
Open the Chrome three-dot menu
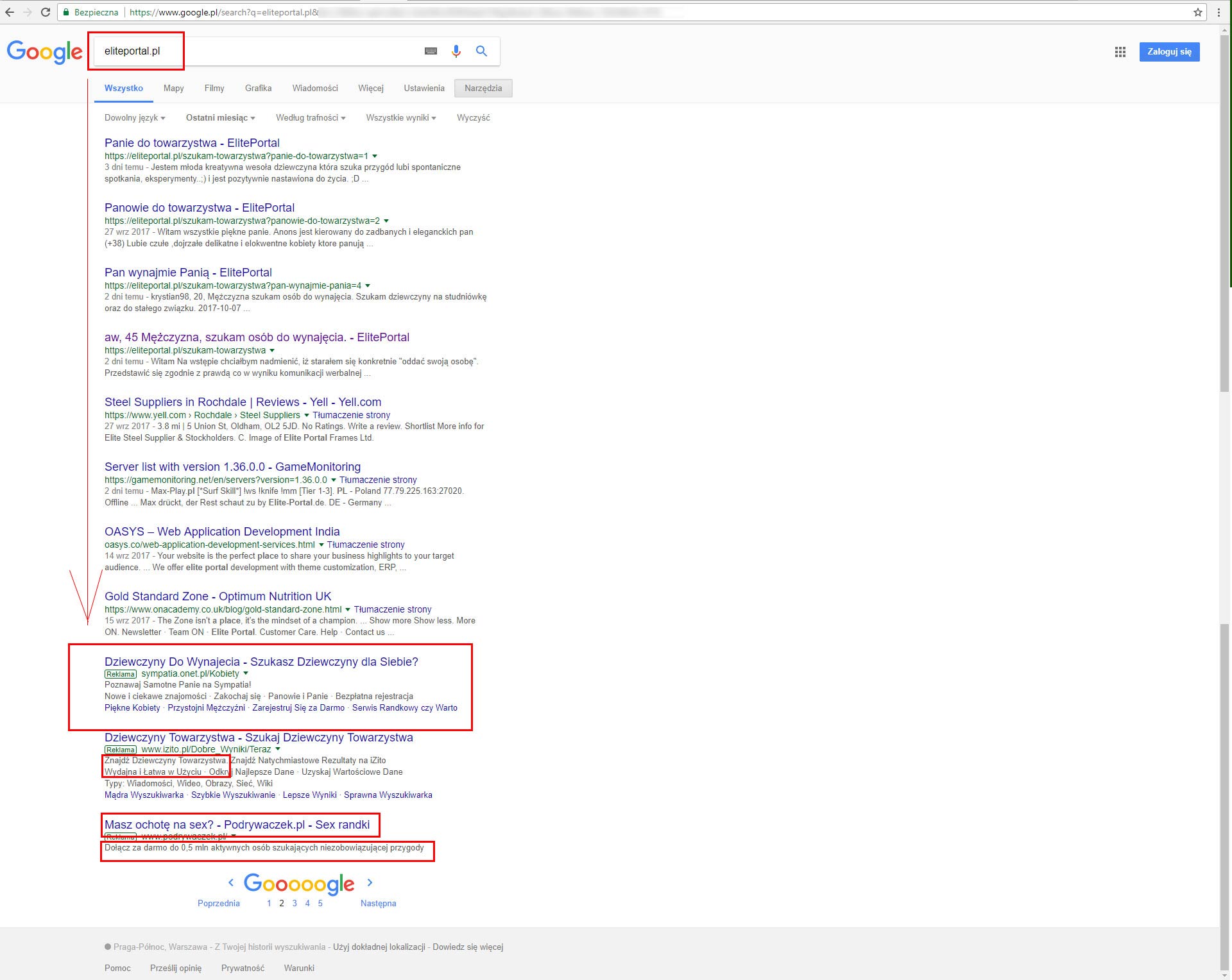click(1219, 12)
